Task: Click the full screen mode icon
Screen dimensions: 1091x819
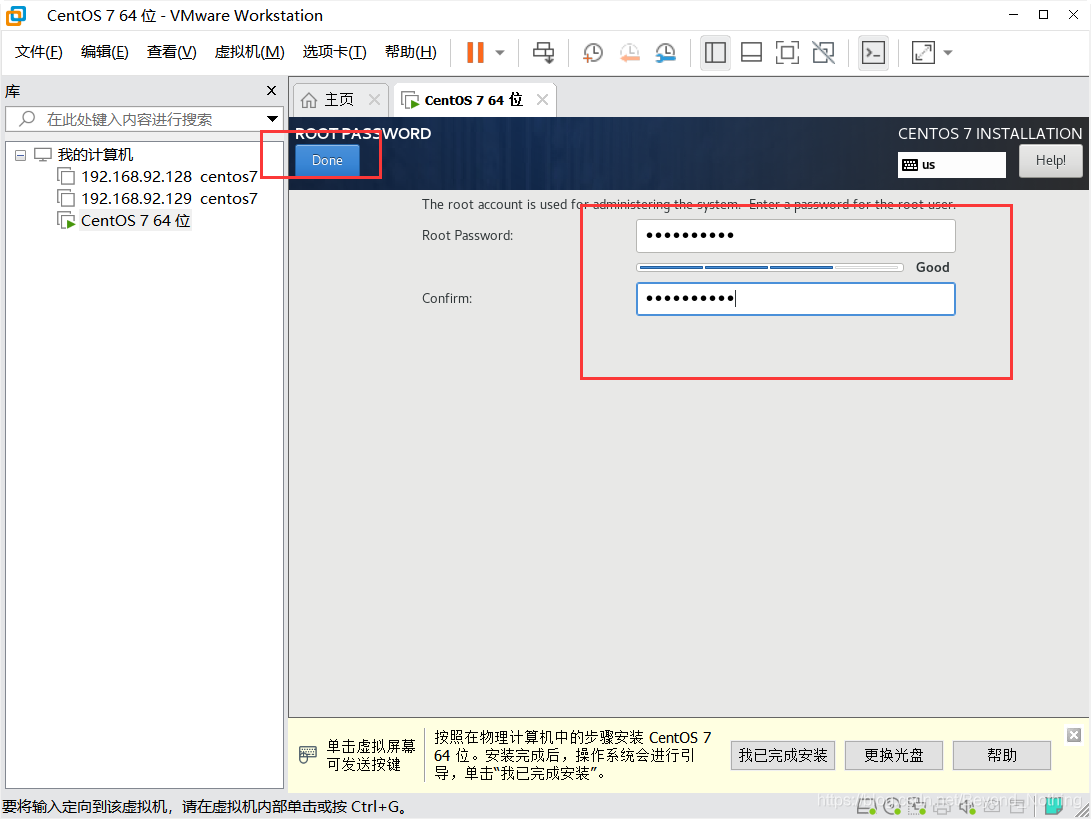Action: coord(787,52)
